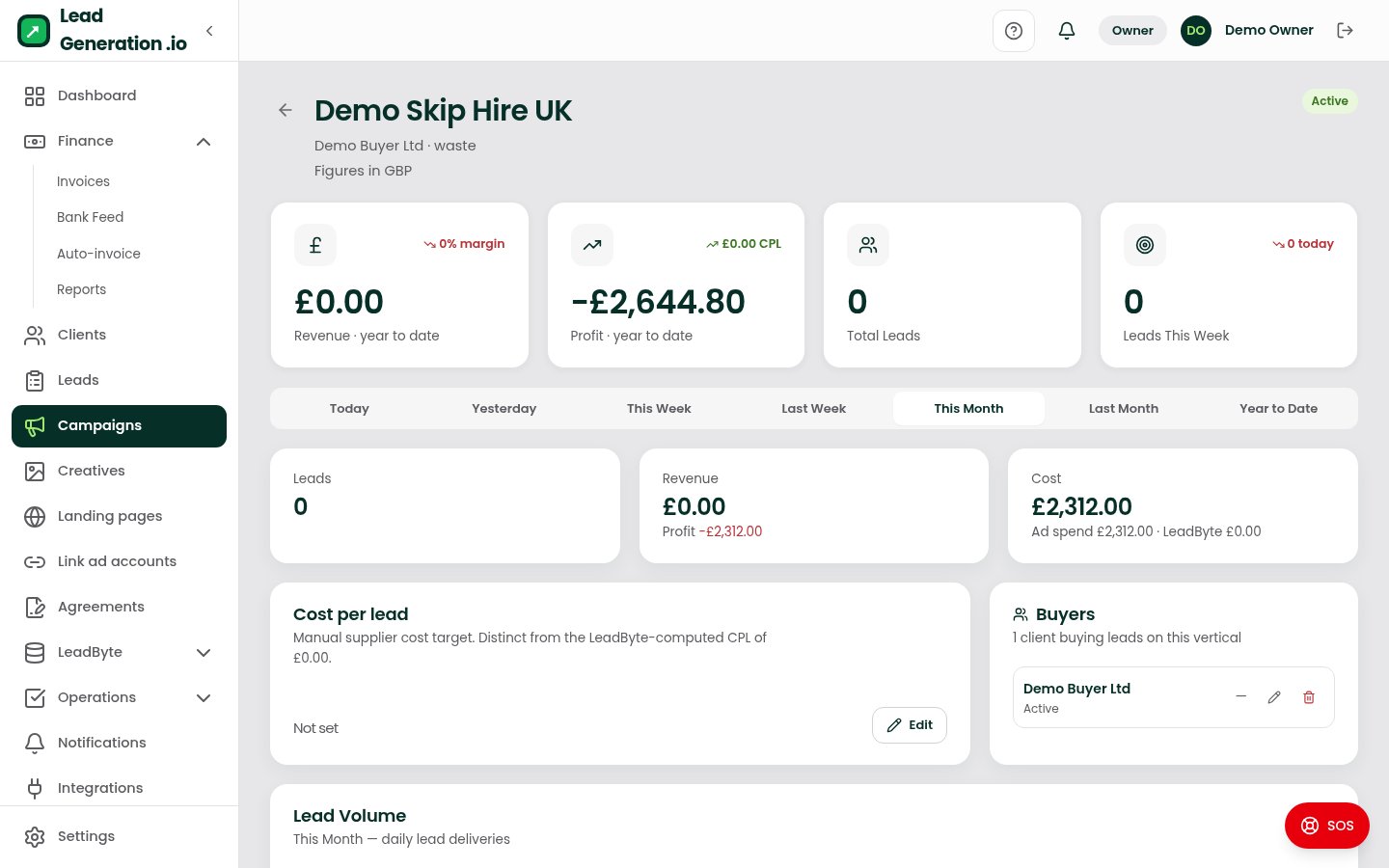Screen dimensions: 1389x868
Task: Select the This Month tab
Action: (968, 409)
